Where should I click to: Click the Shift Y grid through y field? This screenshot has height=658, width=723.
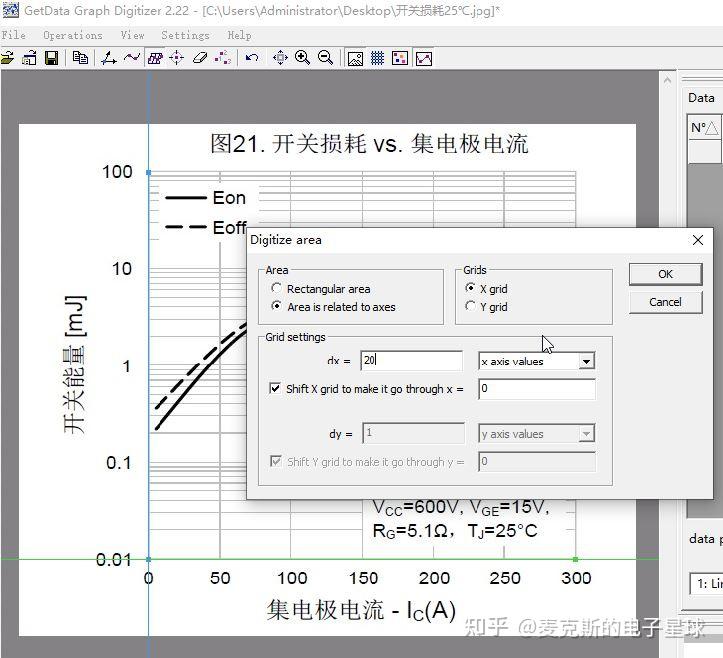pos(537,462)
